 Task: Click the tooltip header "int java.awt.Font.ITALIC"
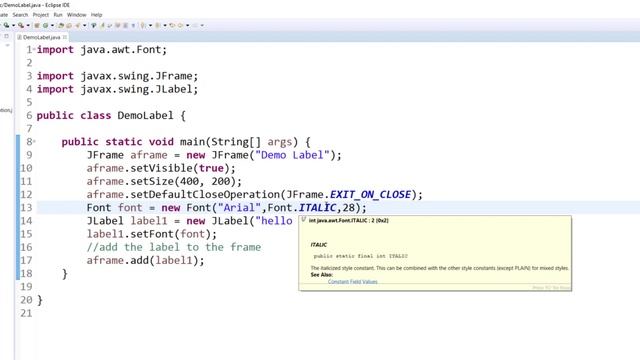[x=348, y=220]
